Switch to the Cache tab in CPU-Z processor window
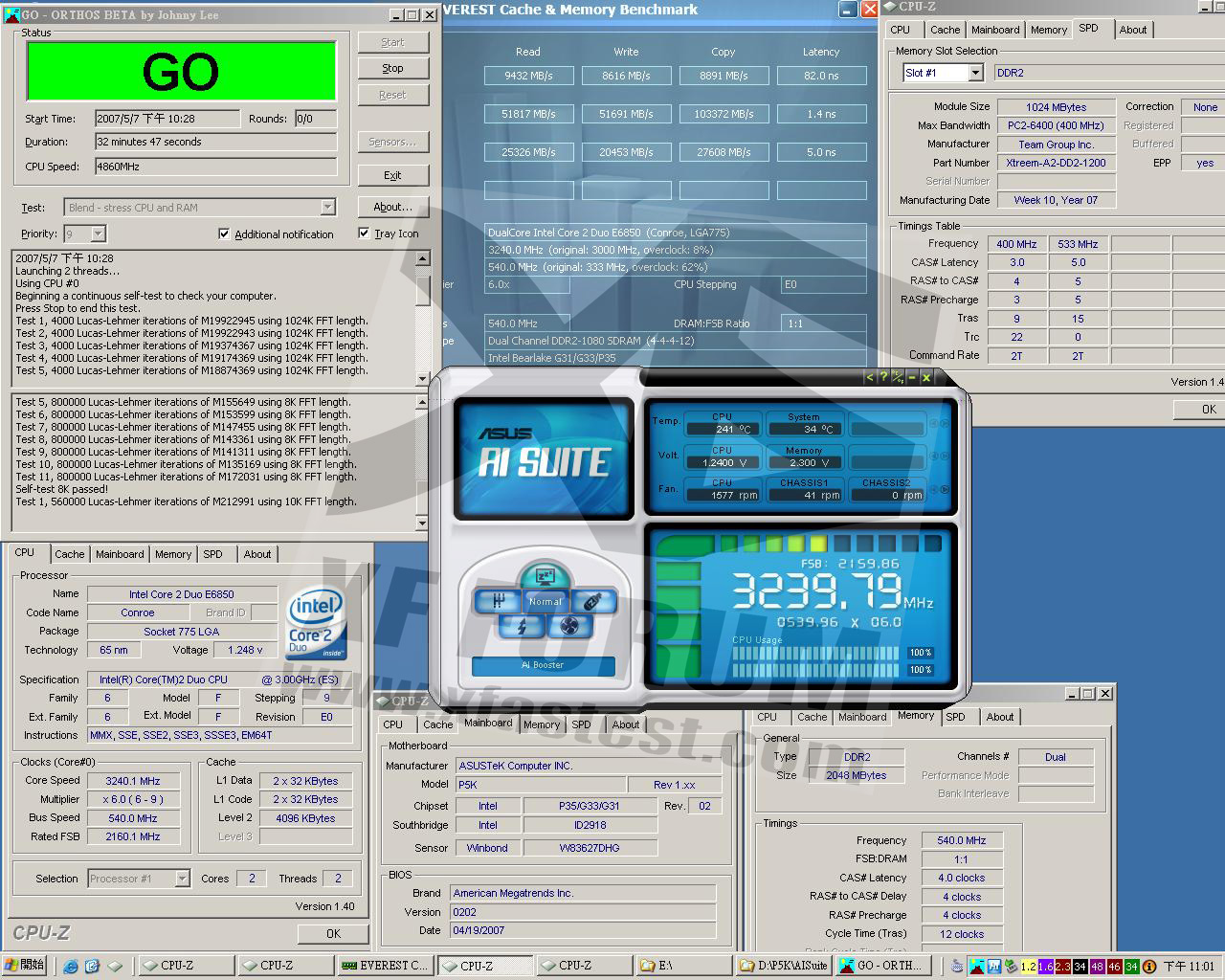This screenshot has height=980, width=1225. pos(69,554)
